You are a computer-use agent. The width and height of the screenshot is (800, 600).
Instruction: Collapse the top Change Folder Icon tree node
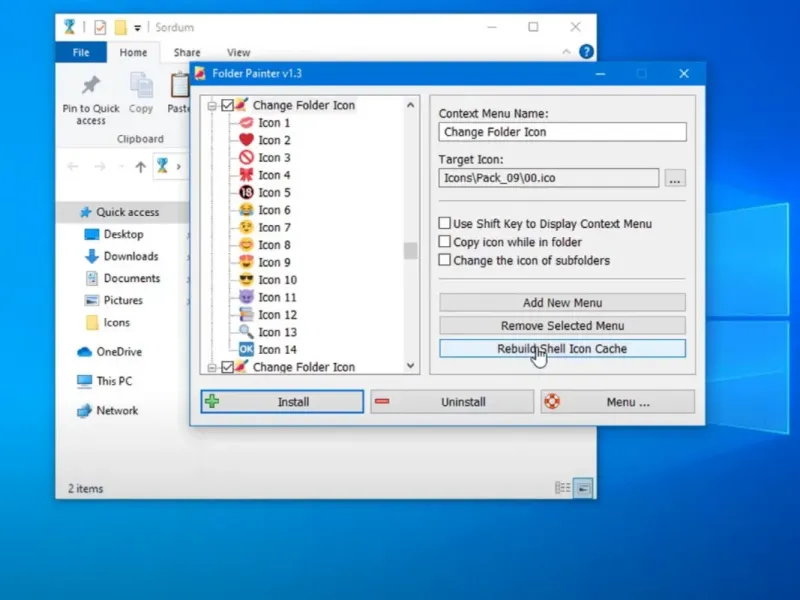tap(212, 106)
